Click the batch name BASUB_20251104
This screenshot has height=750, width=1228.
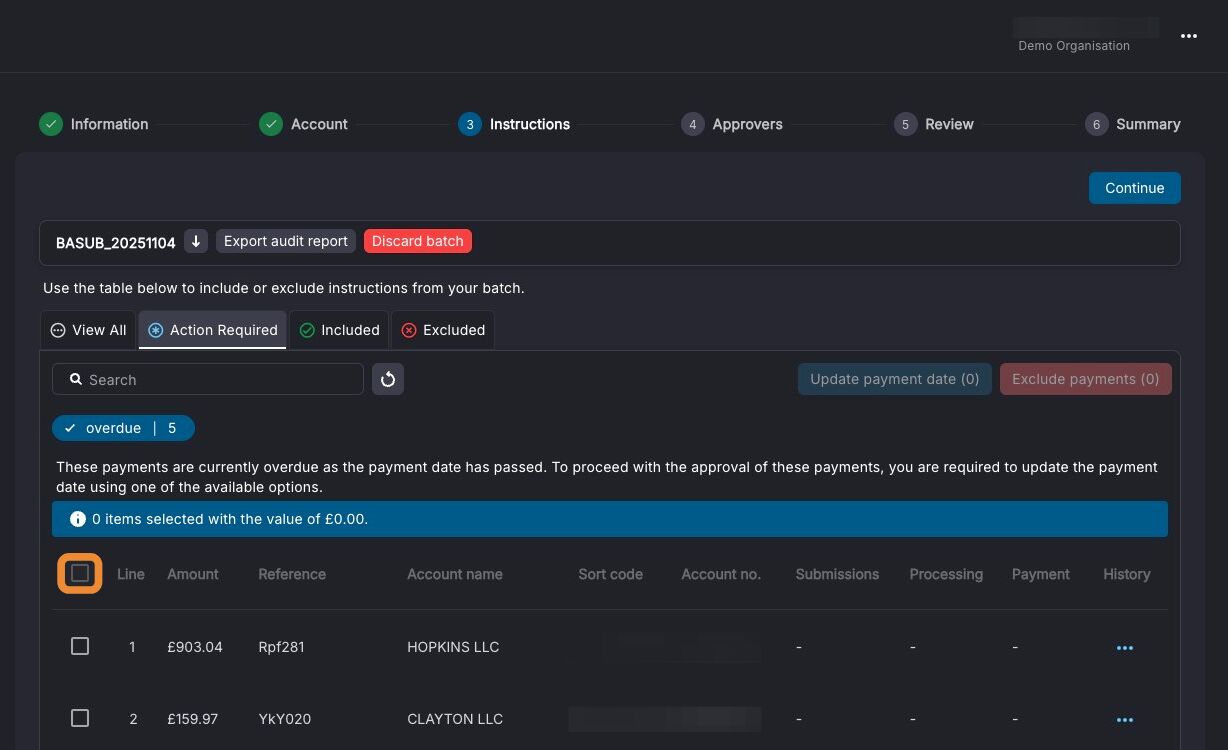click(x=116, y=242)
